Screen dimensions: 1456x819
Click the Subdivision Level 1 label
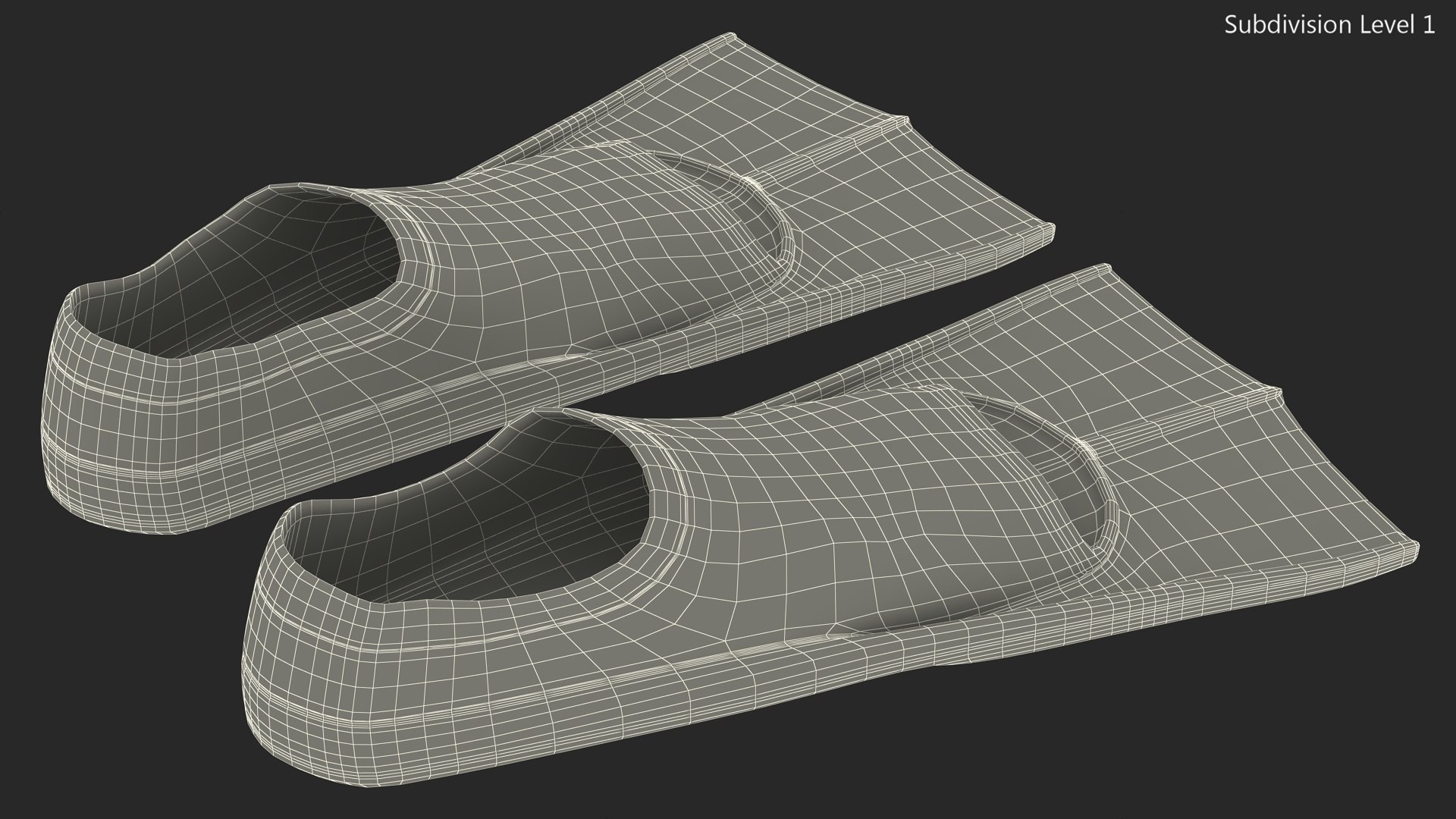click(x=1329, y=25)
